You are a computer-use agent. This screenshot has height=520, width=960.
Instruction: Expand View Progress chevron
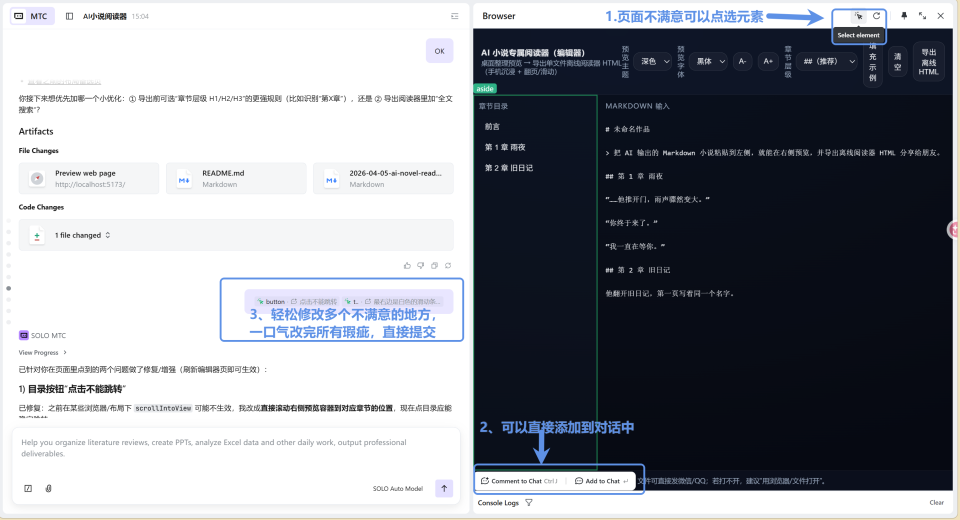[65, 353]
